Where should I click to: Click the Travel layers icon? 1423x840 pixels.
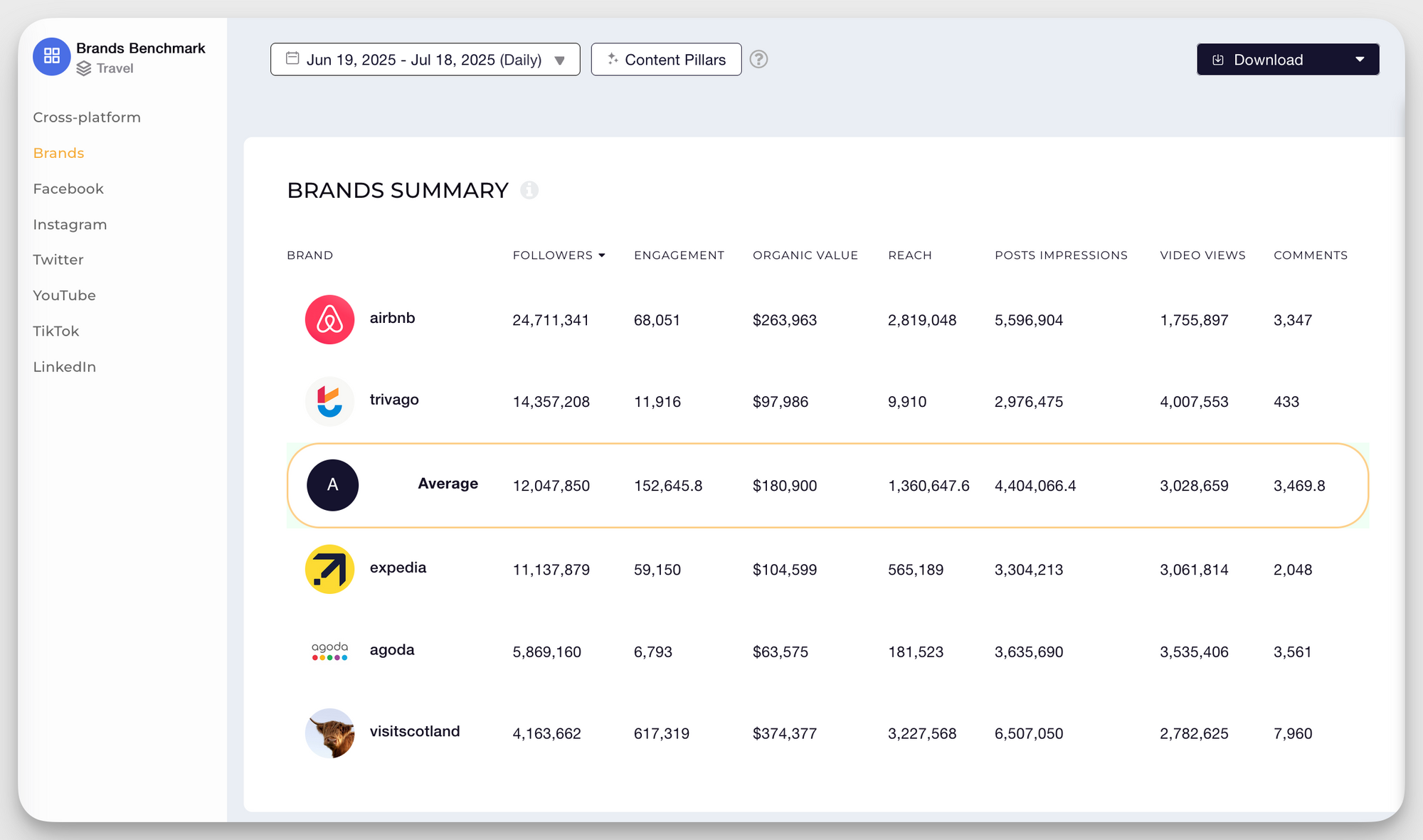click(84, 68)
